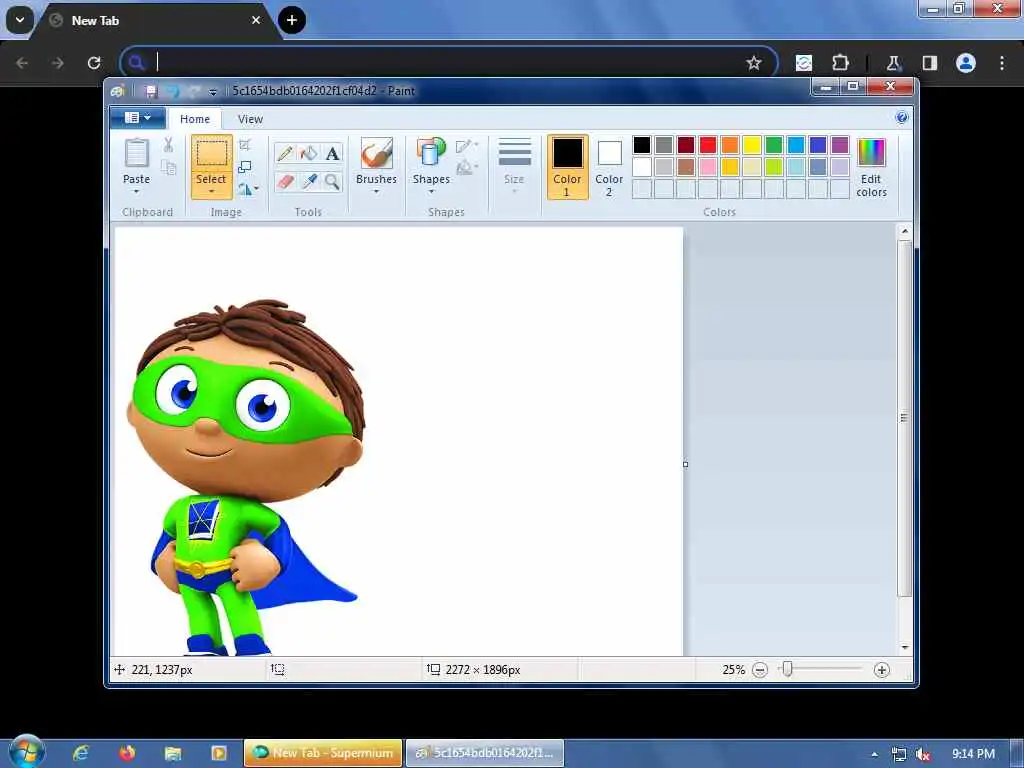This screenshot has height=768, width=1024.
Task: Open a new browser tab
Action: pyautogui.click(x=292, y=20)
